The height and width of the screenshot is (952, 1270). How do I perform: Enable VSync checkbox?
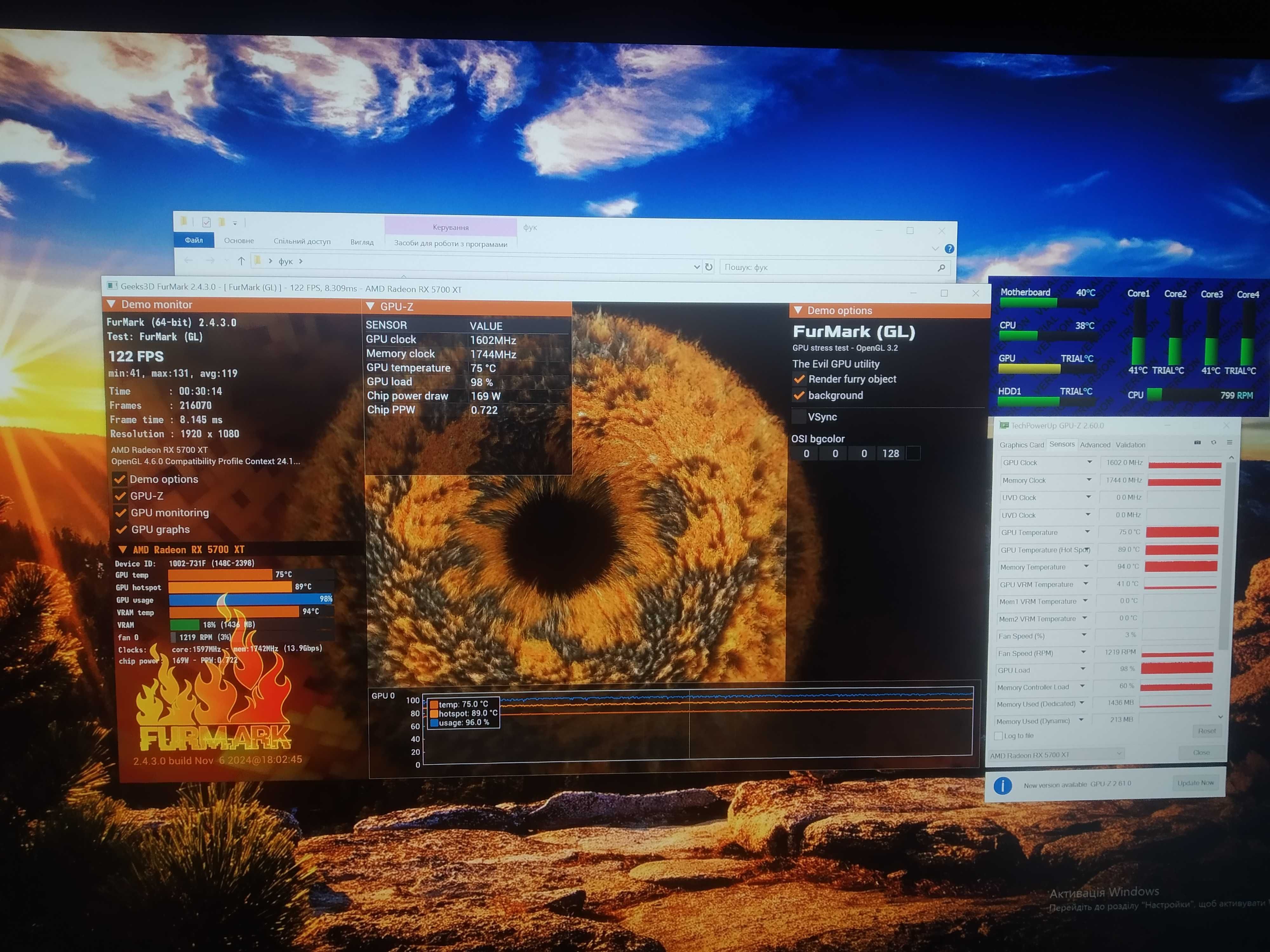click(x=799, y=417)
